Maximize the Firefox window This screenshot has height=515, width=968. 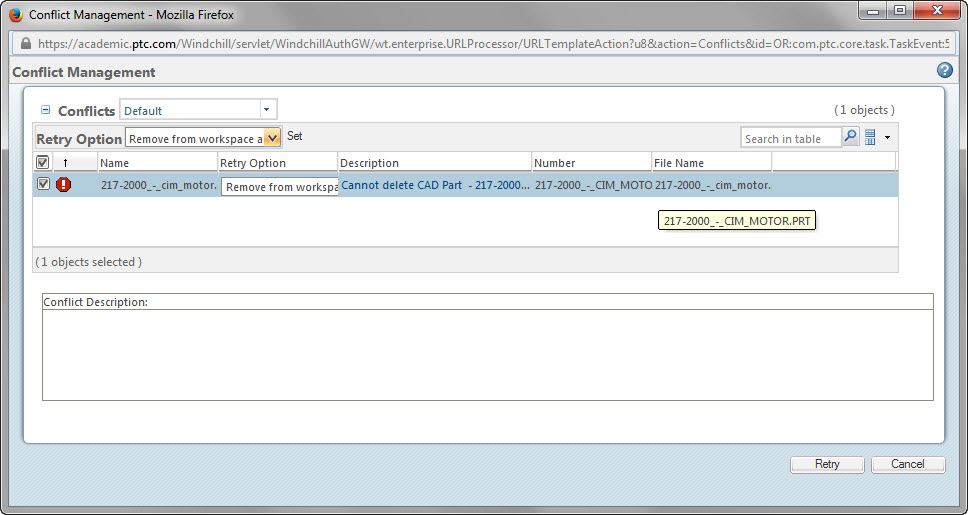click(899, 10)
